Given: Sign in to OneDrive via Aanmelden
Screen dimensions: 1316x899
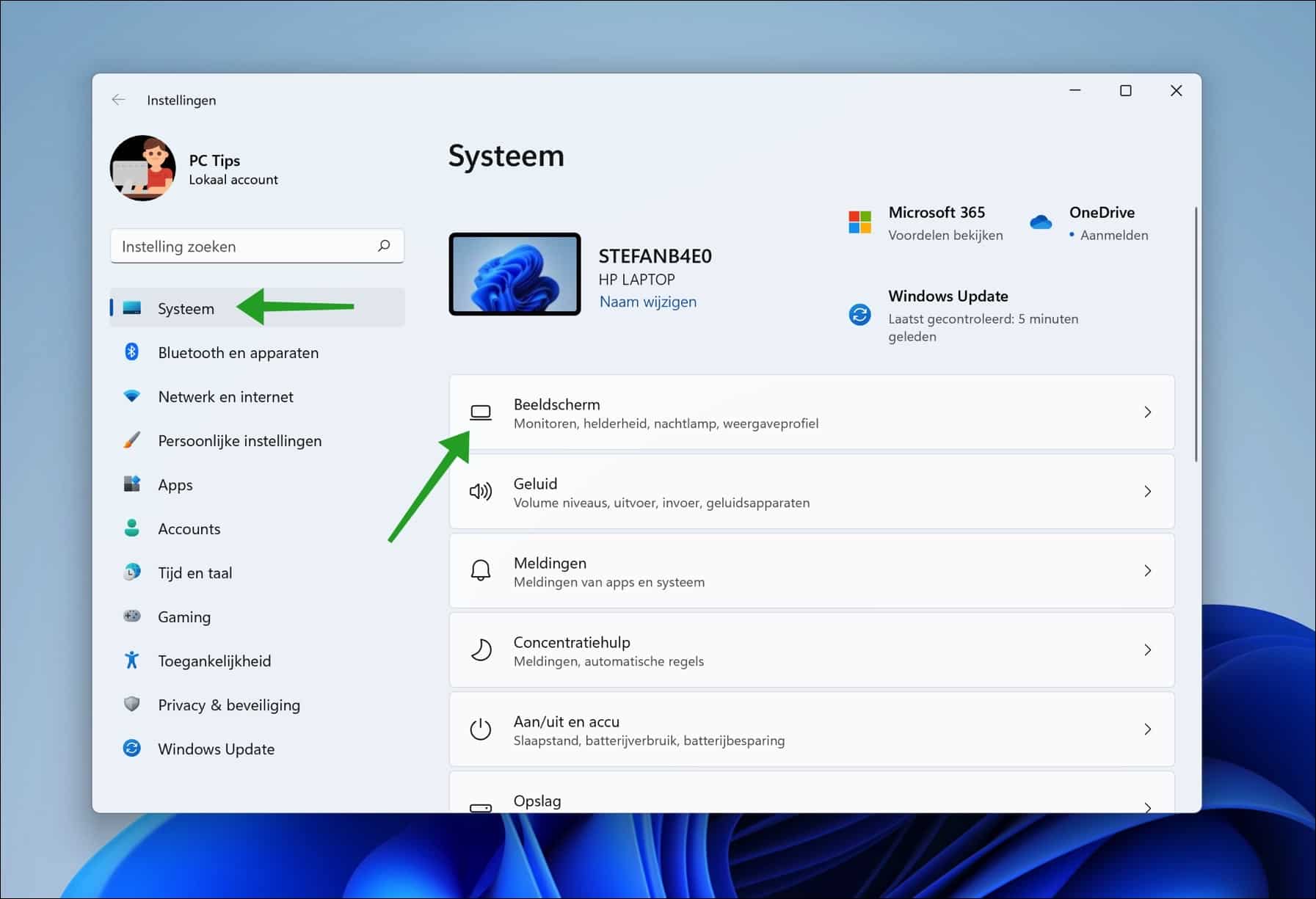Looking at the screenshot, I should coord(1115,235).
